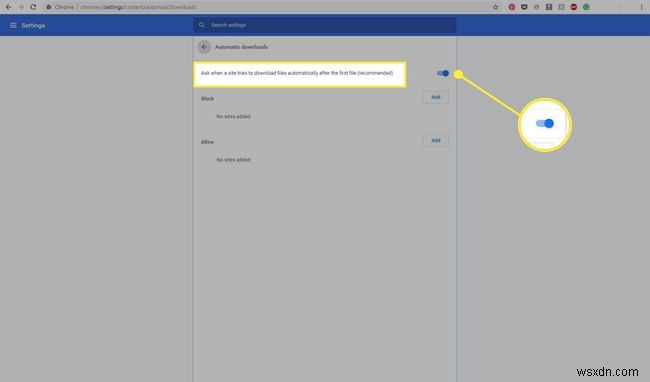Click the browser forward arrow

click(21, 7)
